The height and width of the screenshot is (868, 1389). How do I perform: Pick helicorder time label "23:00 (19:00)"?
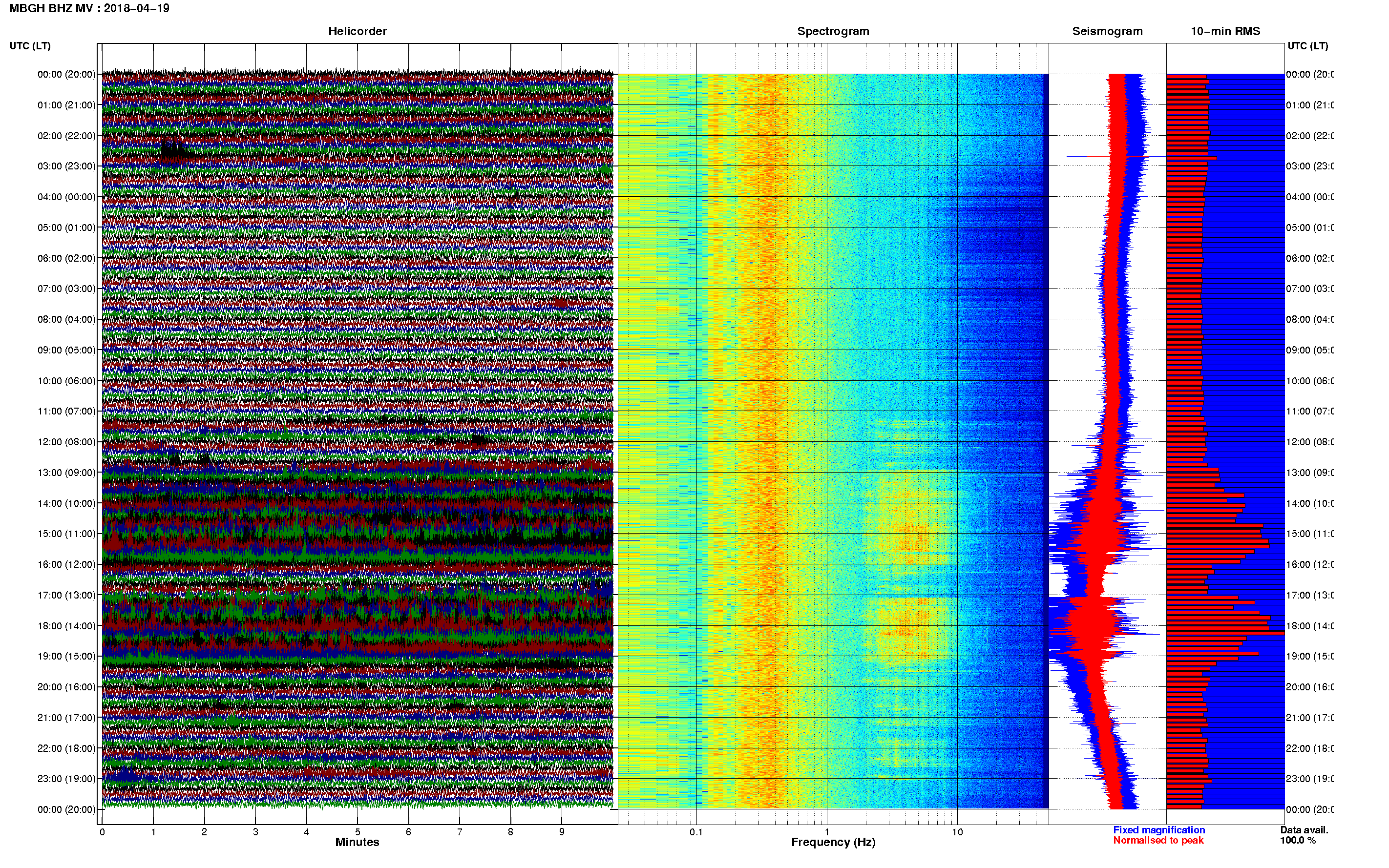[66, 779]
